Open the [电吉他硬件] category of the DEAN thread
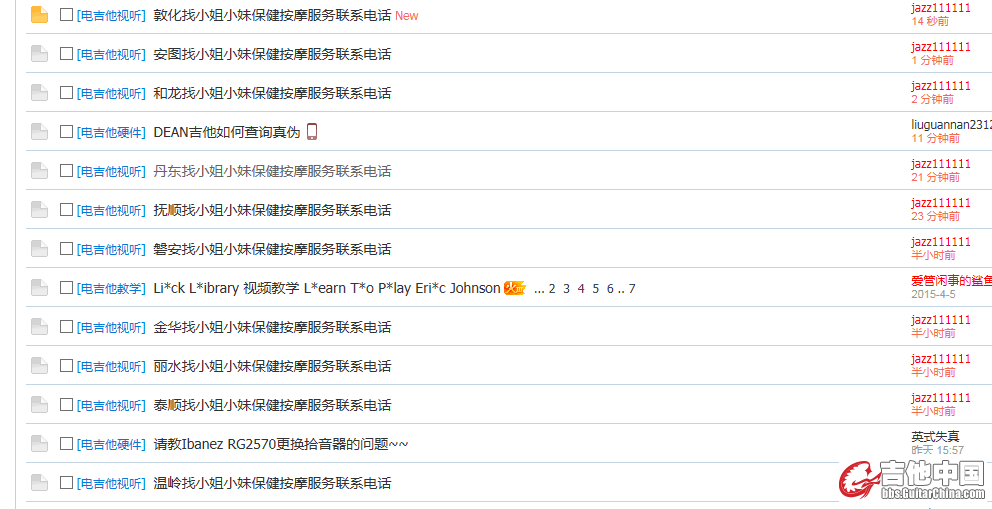Image resolution: width=992 pixels, height=509 pixels. coord(111,133)
